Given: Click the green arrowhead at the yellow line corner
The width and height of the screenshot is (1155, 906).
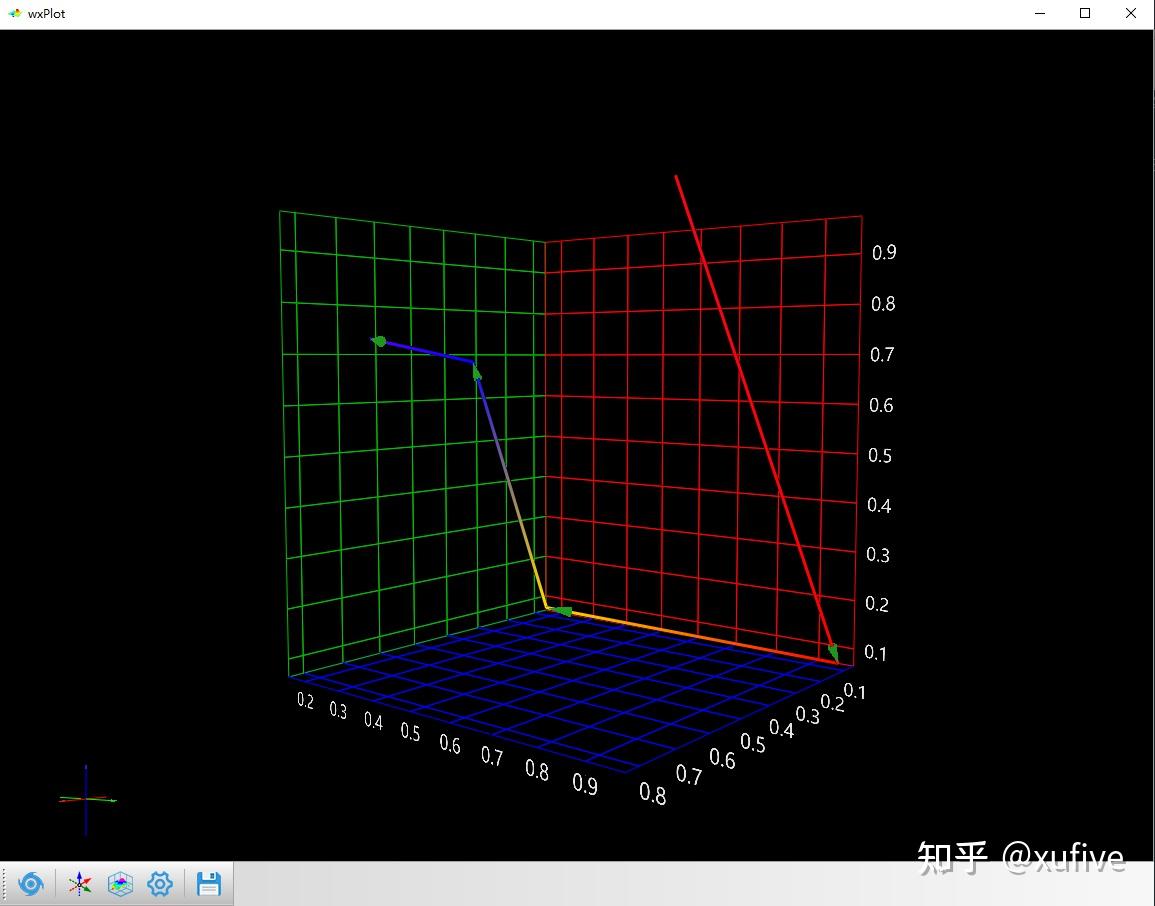Looking at the screenshot, I should click(x=563, y=611).
